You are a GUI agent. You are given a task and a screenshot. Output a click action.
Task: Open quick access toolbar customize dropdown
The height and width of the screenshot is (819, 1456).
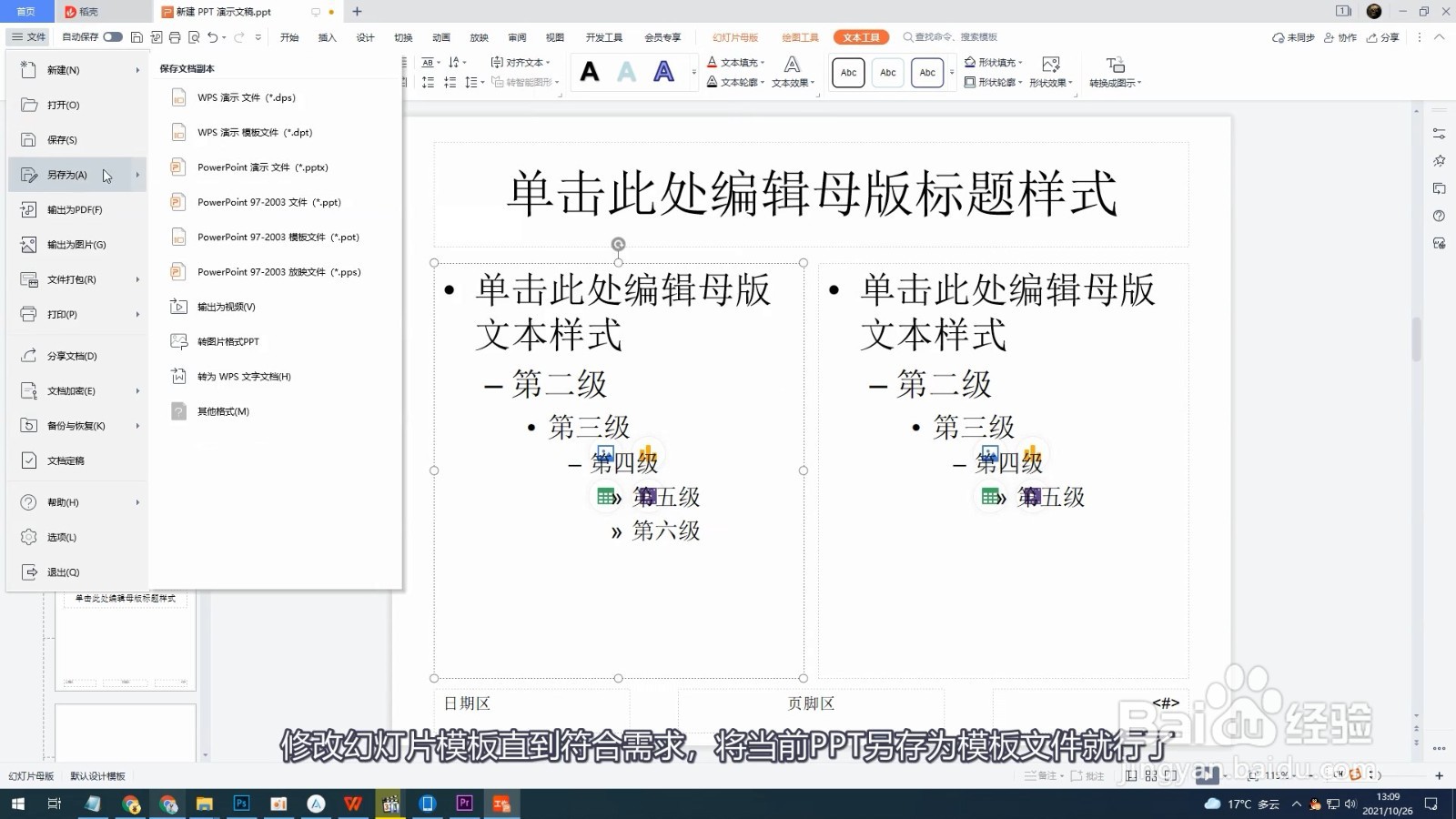(x=258, y=37)
